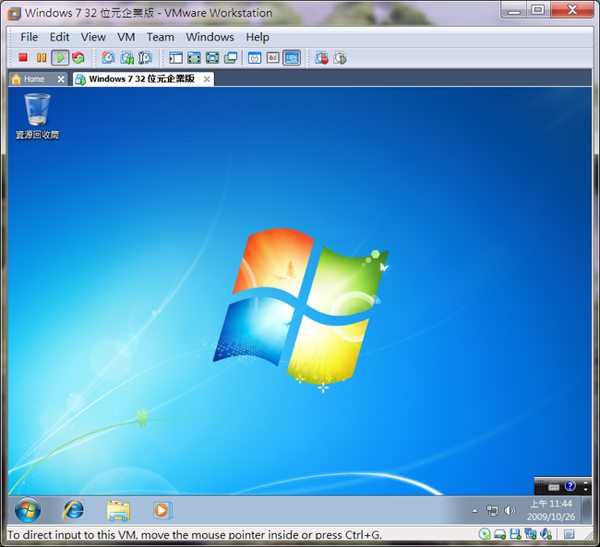The image size is (600, 547).
Task: Click the language bar keyboard icon
Action: point(553,487)
